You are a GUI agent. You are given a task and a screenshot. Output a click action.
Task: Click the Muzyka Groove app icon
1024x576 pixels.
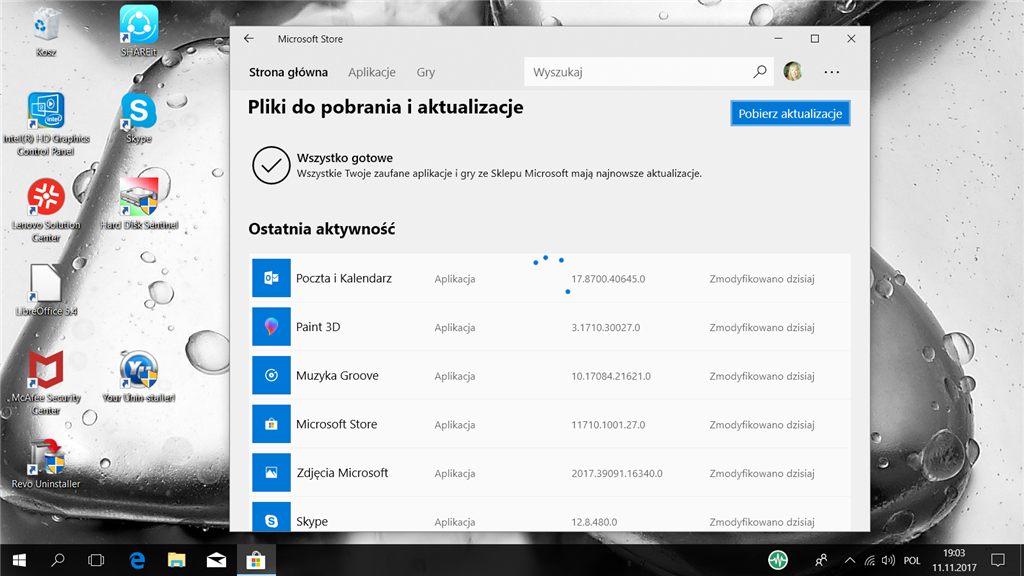271,376
